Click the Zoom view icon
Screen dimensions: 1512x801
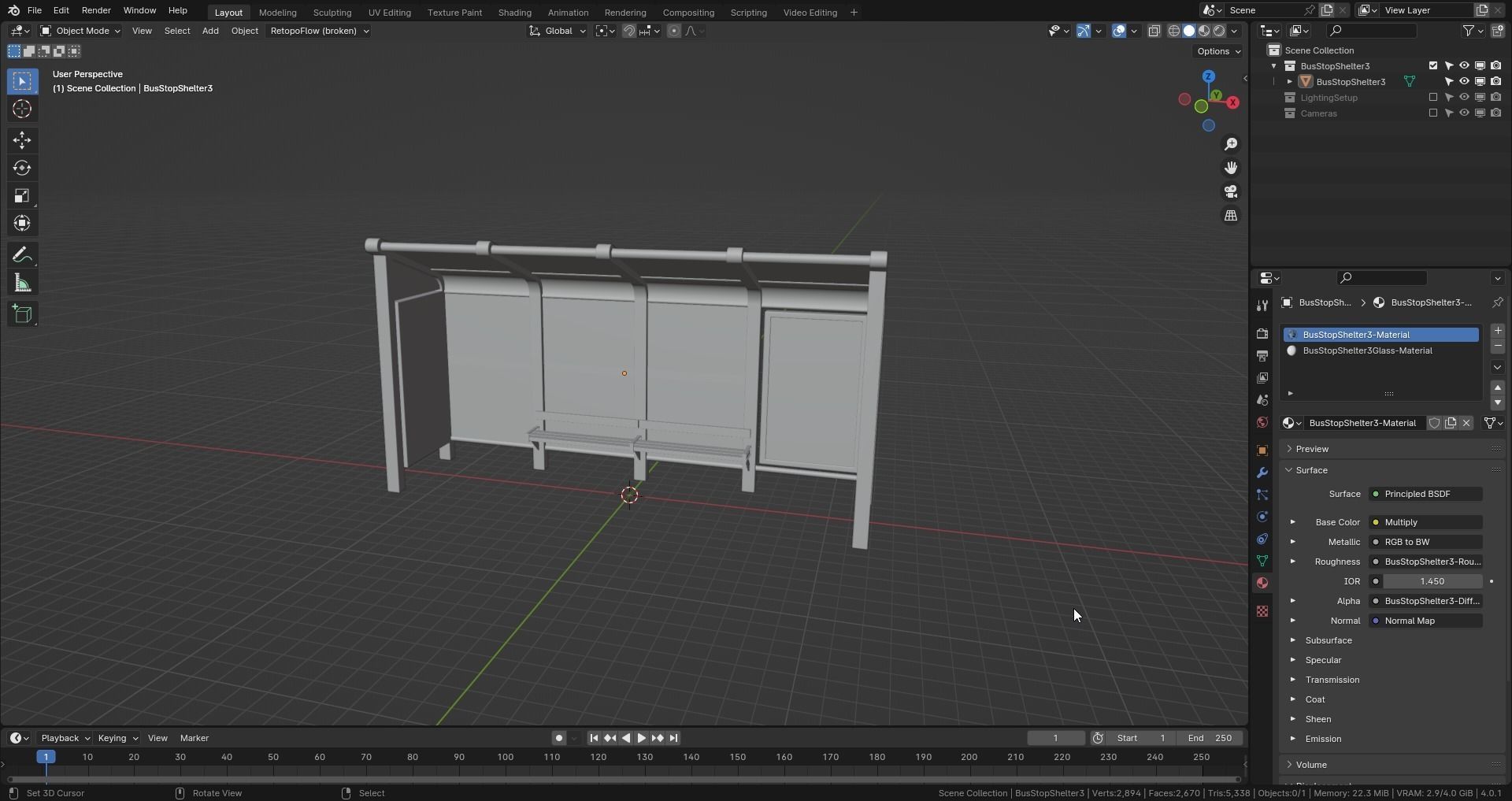[x=1231, y=144]
